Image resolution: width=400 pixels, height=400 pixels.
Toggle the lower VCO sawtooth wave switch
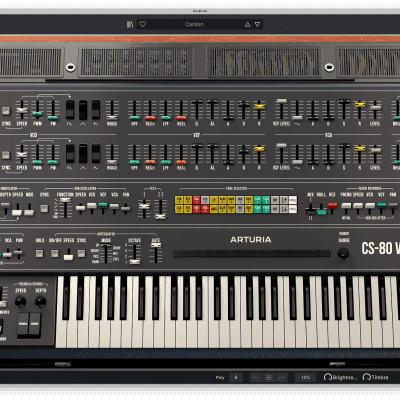tap(96, 154)
